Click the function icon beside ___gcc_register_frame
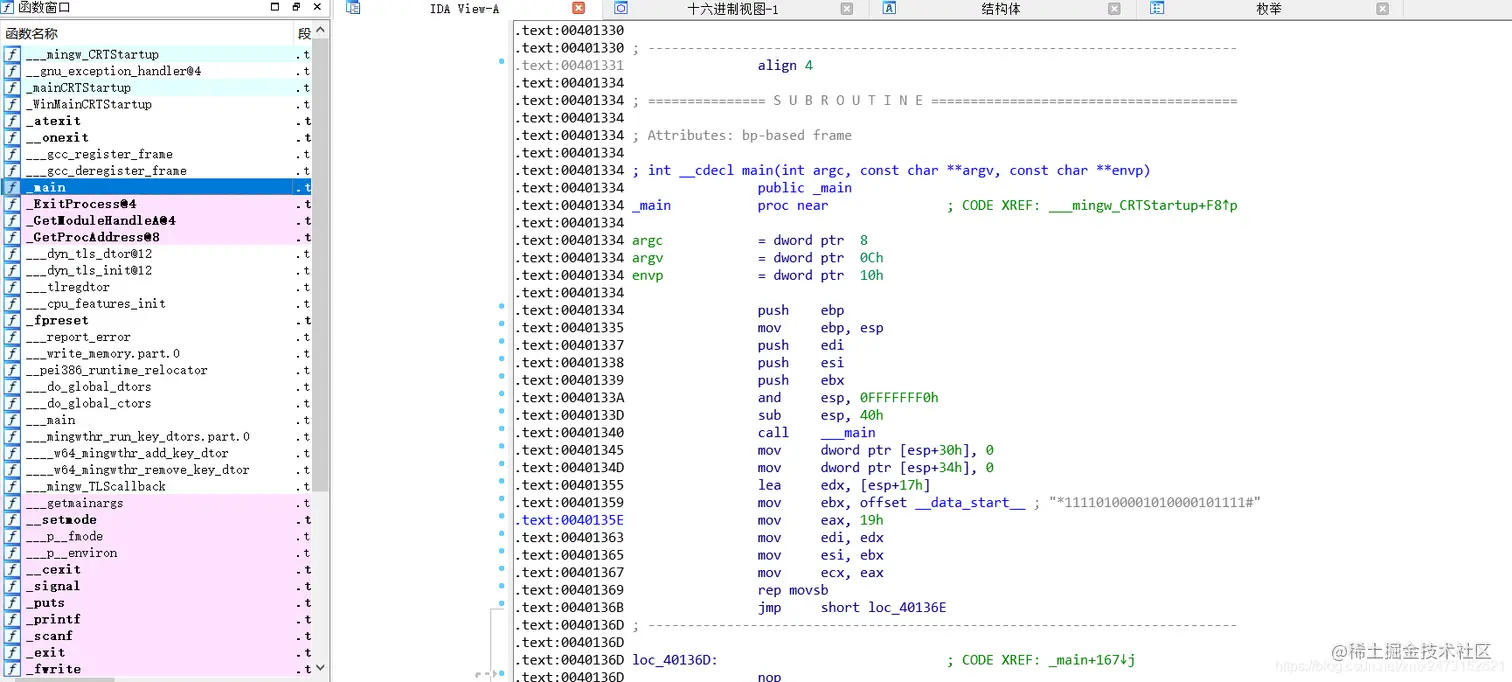 click(12, 154)
